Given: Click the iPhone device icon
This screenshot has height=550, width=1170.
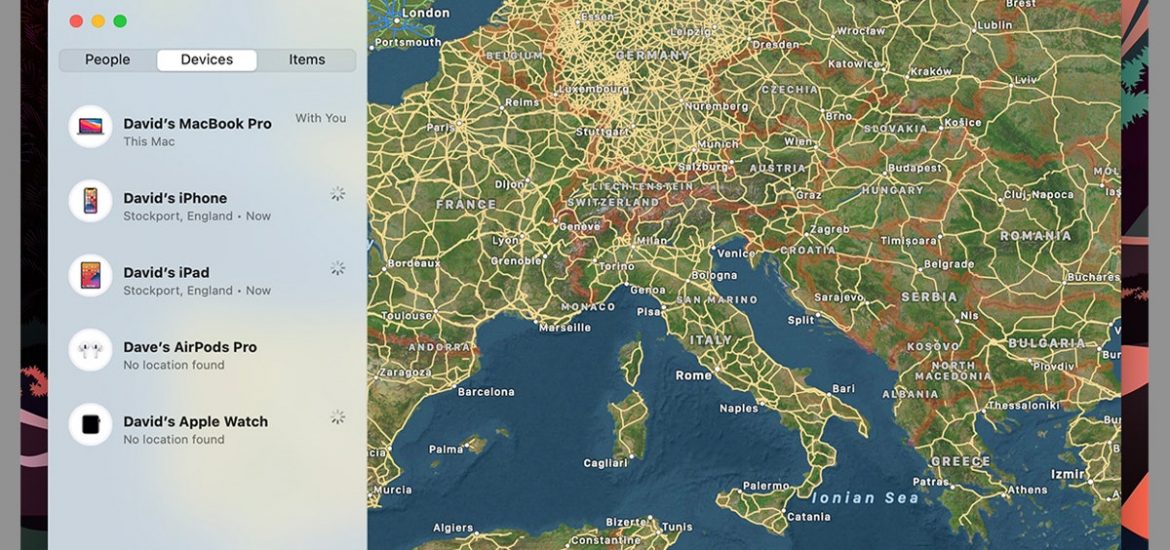Looking at the screenshot, I should click(x=90, y=201).
